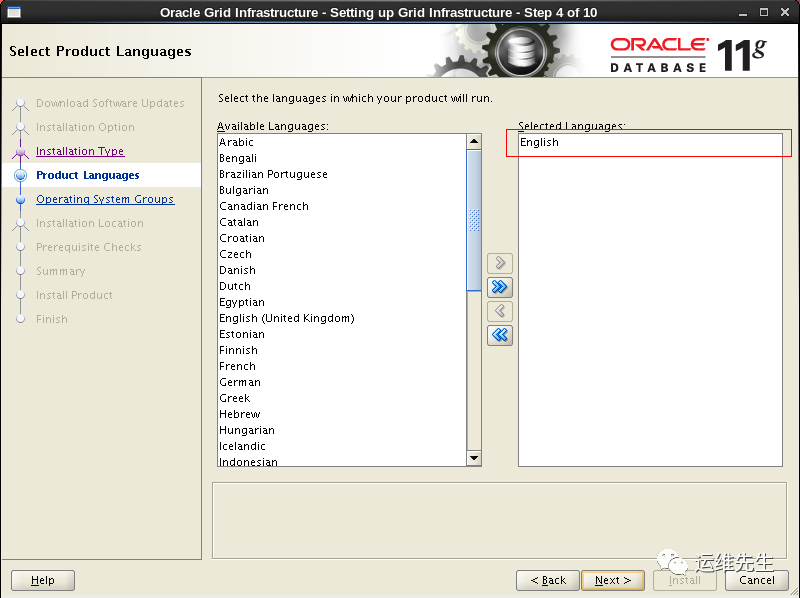Select Canadian French in the list

coord(341,206)
